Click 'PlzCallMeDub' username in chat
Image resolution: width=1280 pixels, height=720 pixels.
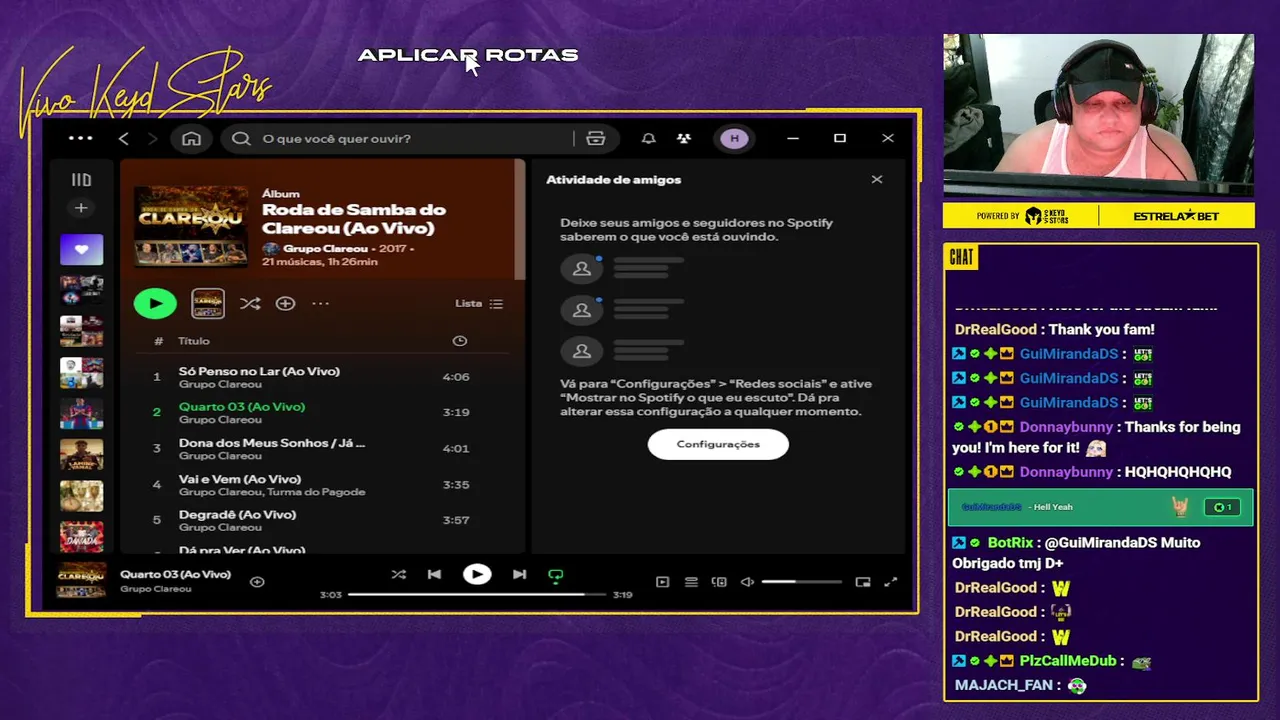point(1067,661)
